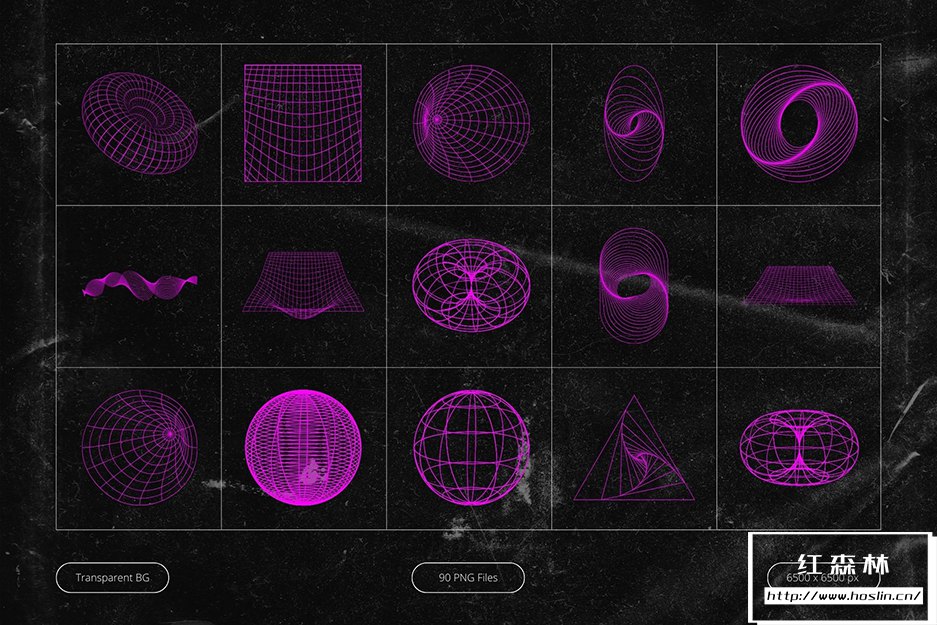
Task: Select the warped square grid shape
Action: tap(303, 123)
